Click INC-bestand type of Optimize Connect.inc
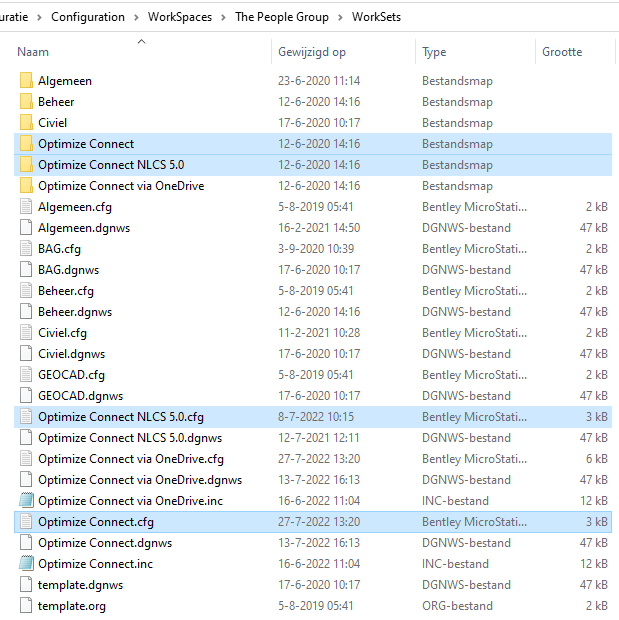Screen dimensions: 619x620 pos(455,563)
